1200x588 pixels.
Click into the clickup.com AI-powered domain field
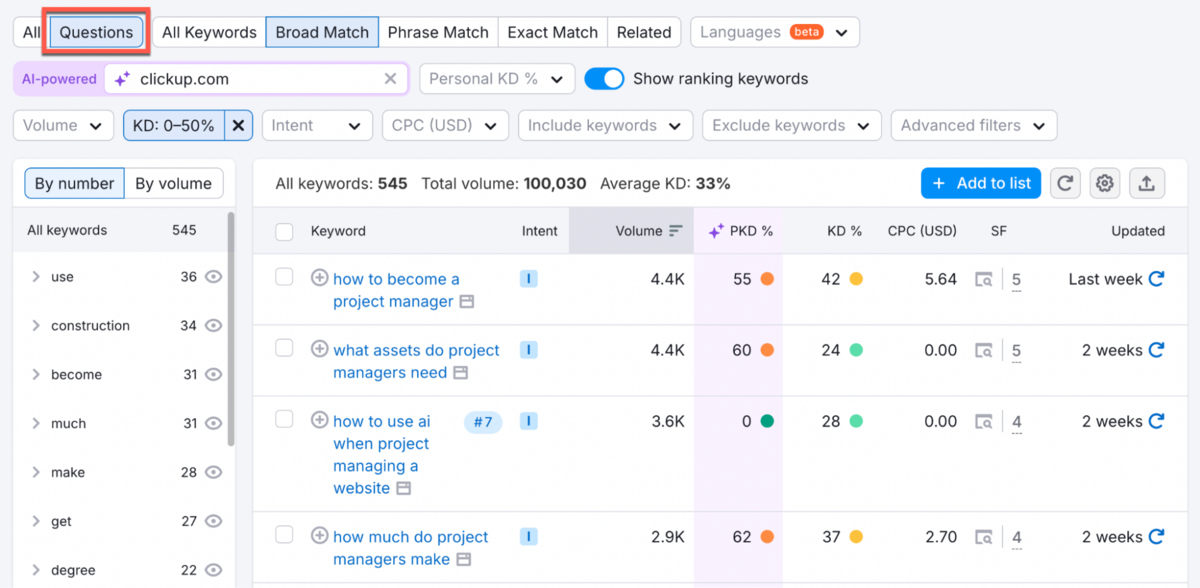256,79
